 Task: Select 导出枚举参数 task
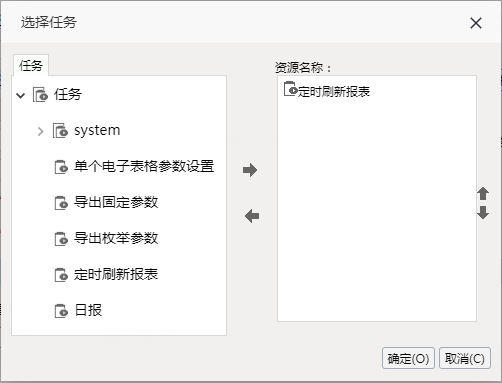click(x=116, y=238)
